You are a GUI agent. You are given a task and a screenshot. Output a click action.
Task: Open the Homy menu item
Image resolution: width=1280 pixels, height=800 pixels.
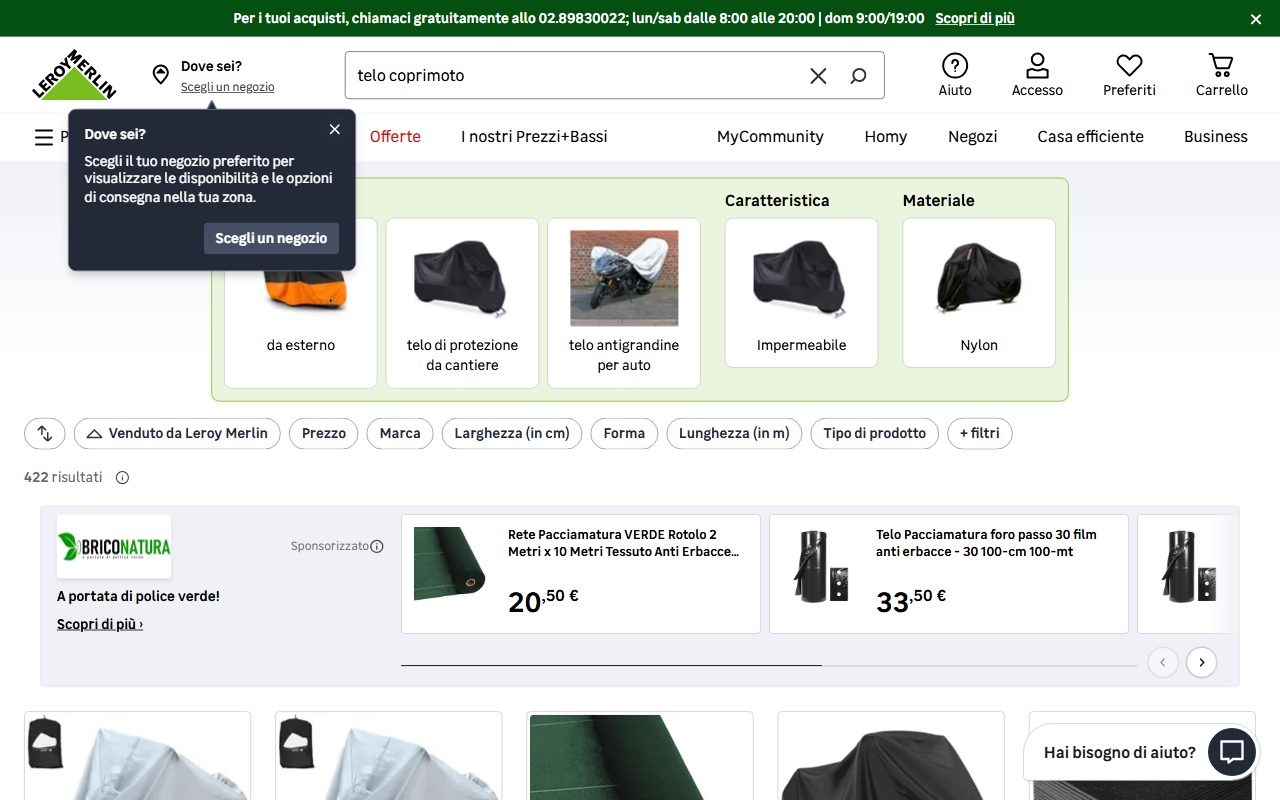click(x=886, y=137)
